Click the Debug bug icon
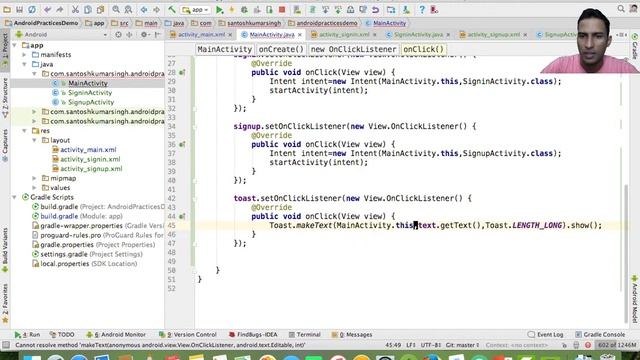The height and width of the screenshot is (360, 640). tap(244, 9)
